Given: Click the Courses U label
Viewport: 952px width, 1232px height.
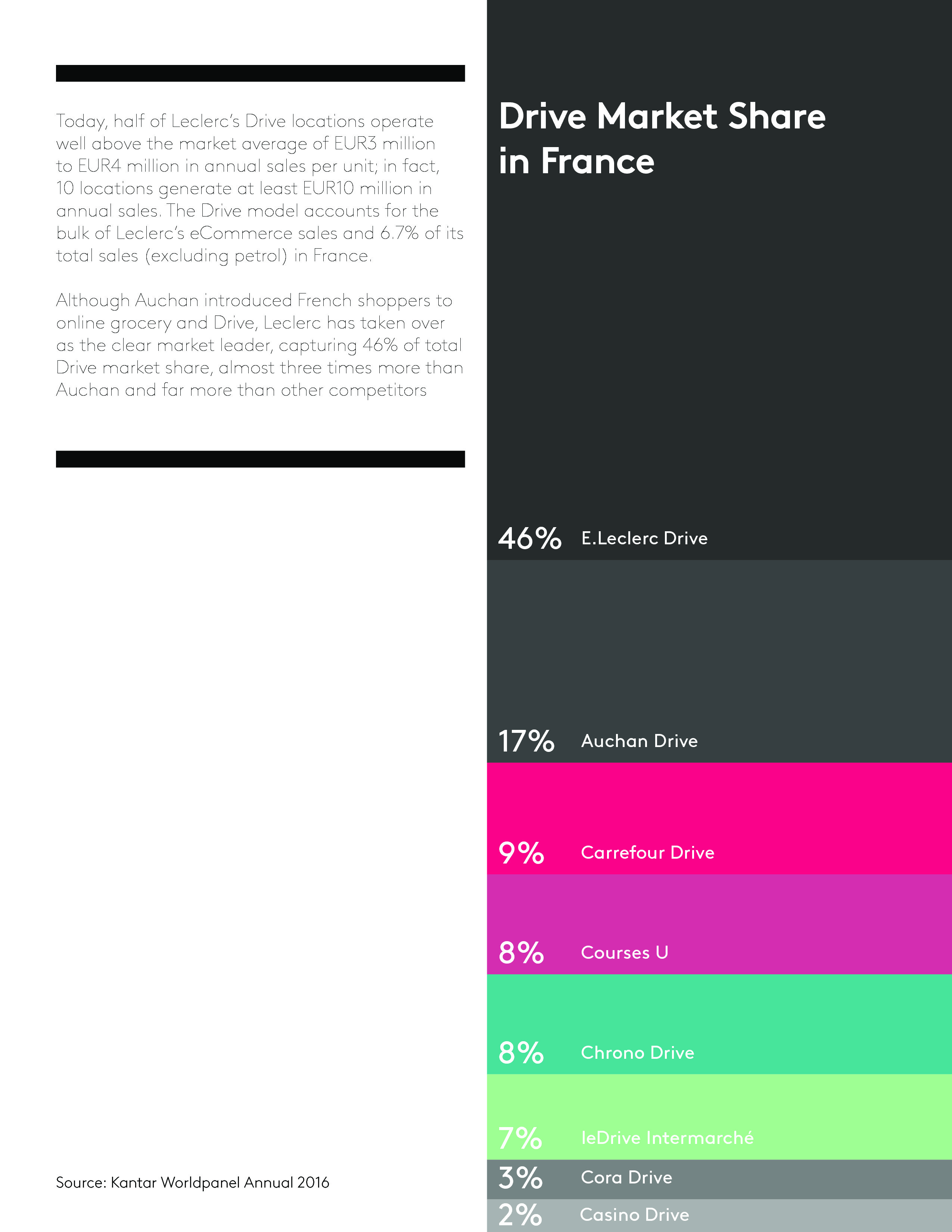Looking at the screenshot, I should [624, 953].
